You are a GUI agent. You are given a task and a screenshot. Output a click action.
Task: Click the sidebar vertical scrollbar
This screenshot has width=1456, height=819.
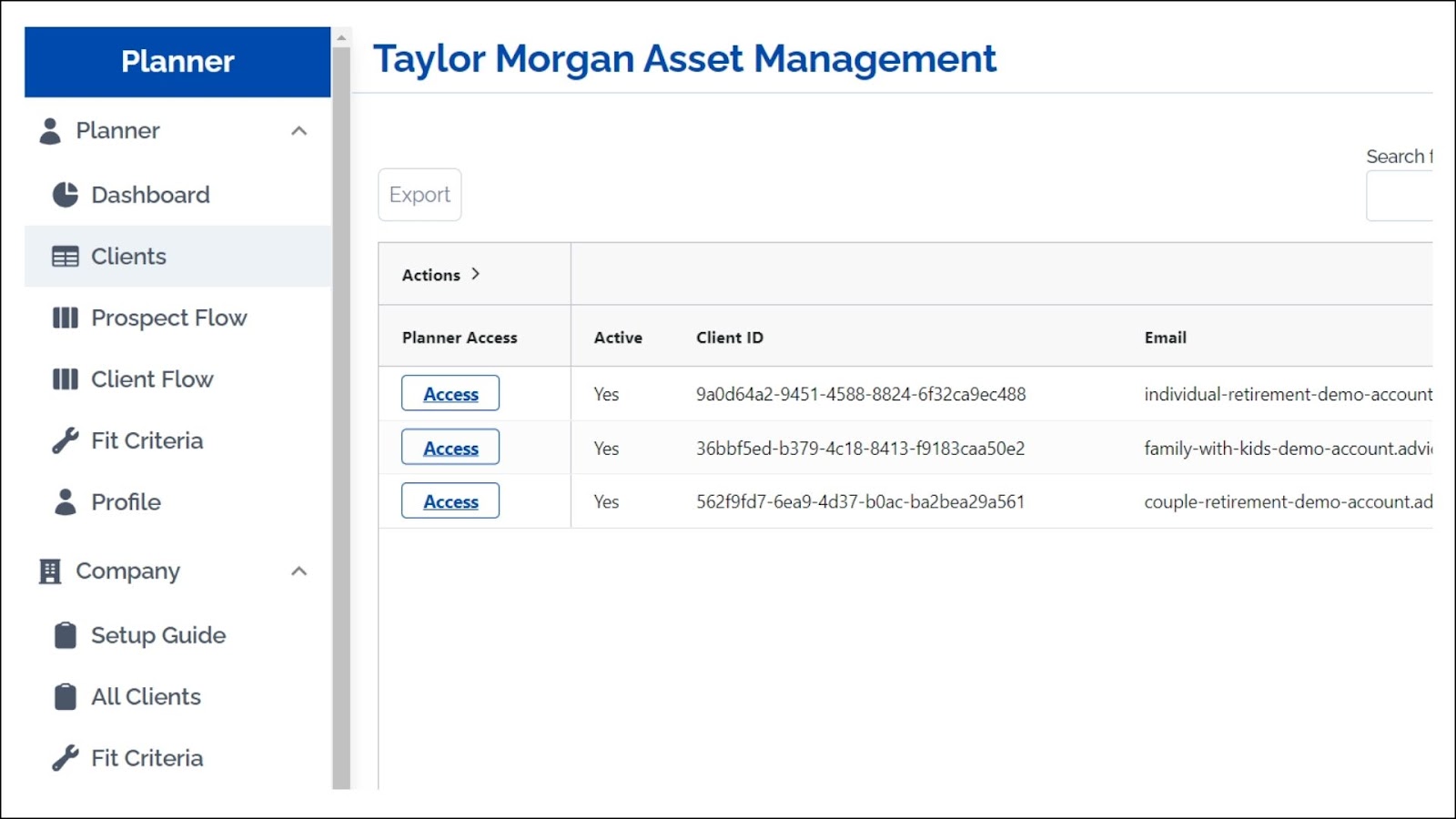coord(341,419)
